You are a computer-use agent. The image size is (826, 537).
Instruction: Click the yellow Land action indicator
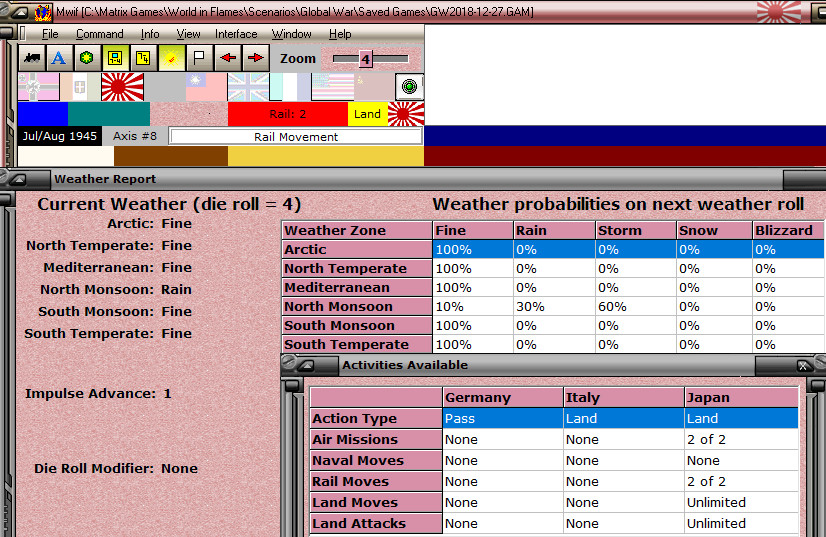pyautogui.click(x=368, y=114)
